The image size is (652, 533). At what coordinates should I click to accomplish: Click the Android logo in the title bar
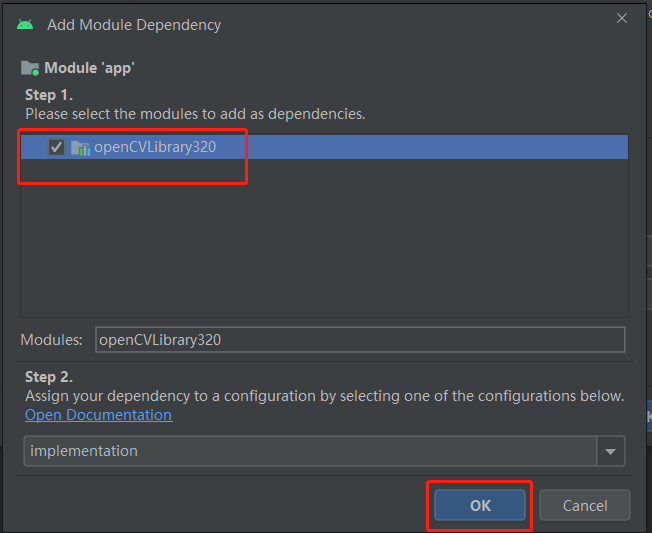[25, 24]
